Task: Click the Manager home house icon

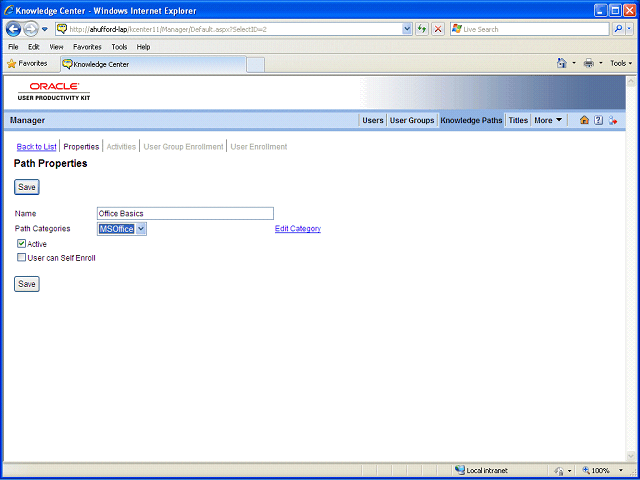Action: pos(584,120)
